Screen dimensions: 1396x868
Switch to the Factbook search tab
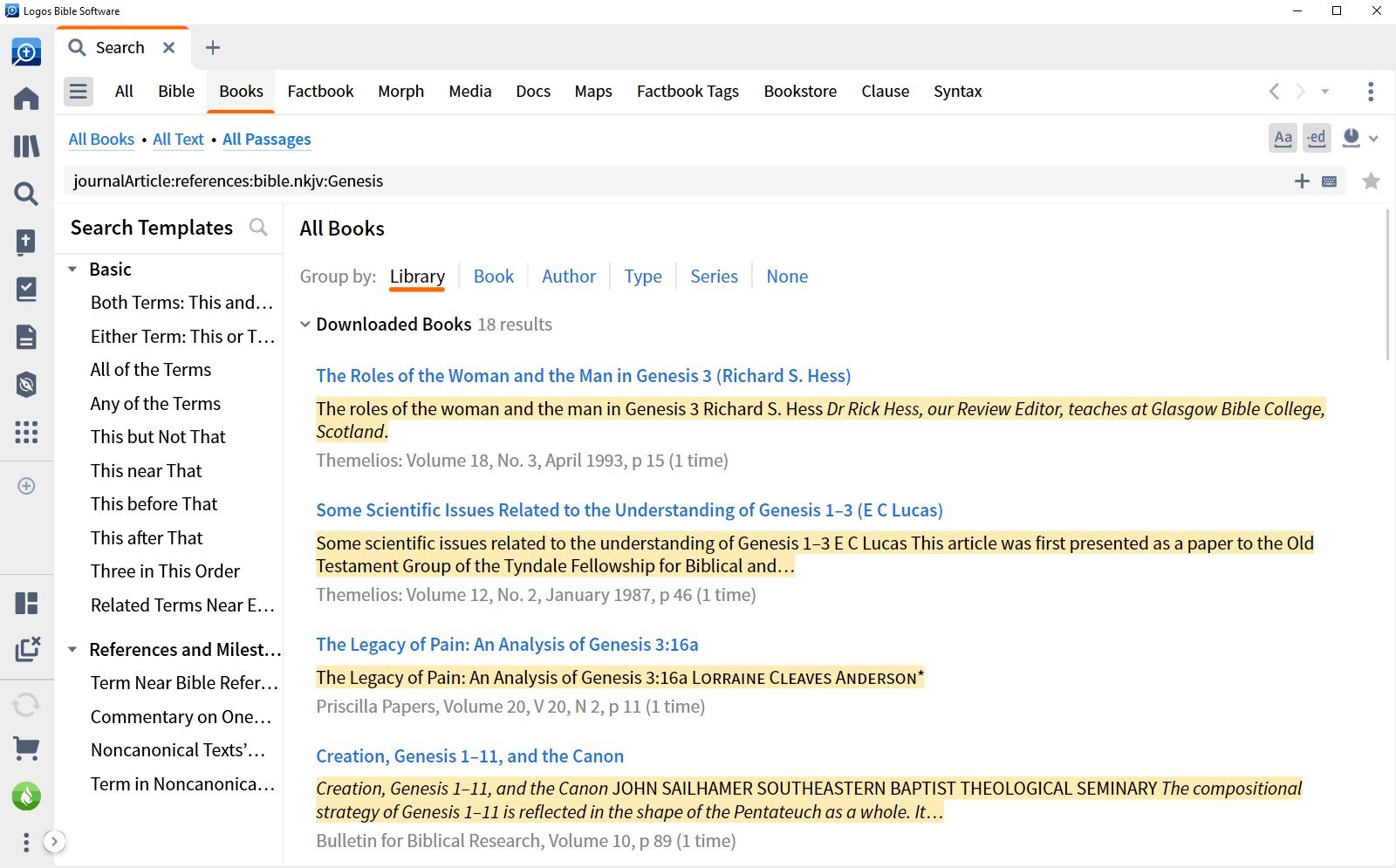(320, 91)
